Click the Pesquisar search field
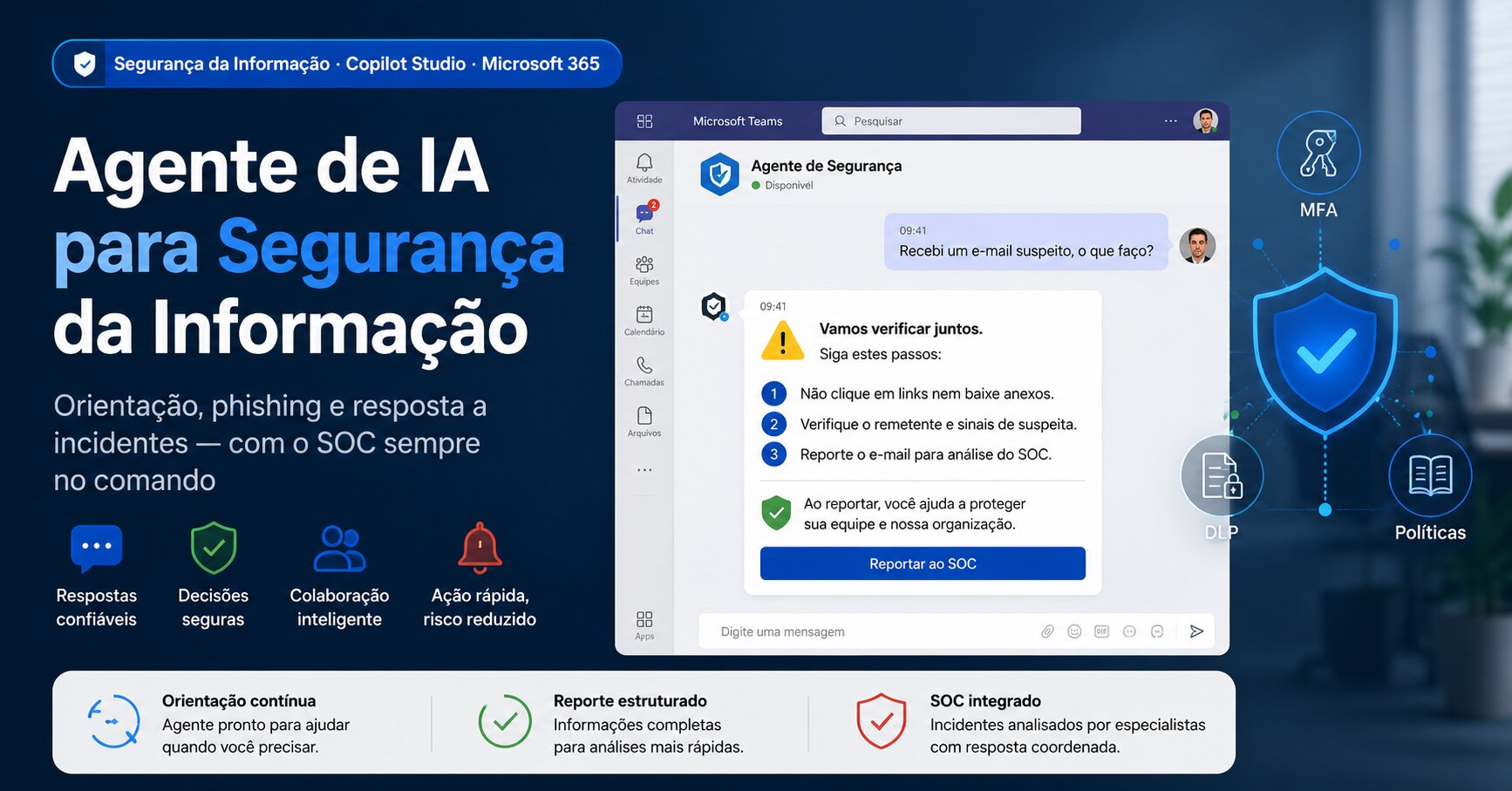The height and width of the screenshot is (791, 1512). [951, 121]
